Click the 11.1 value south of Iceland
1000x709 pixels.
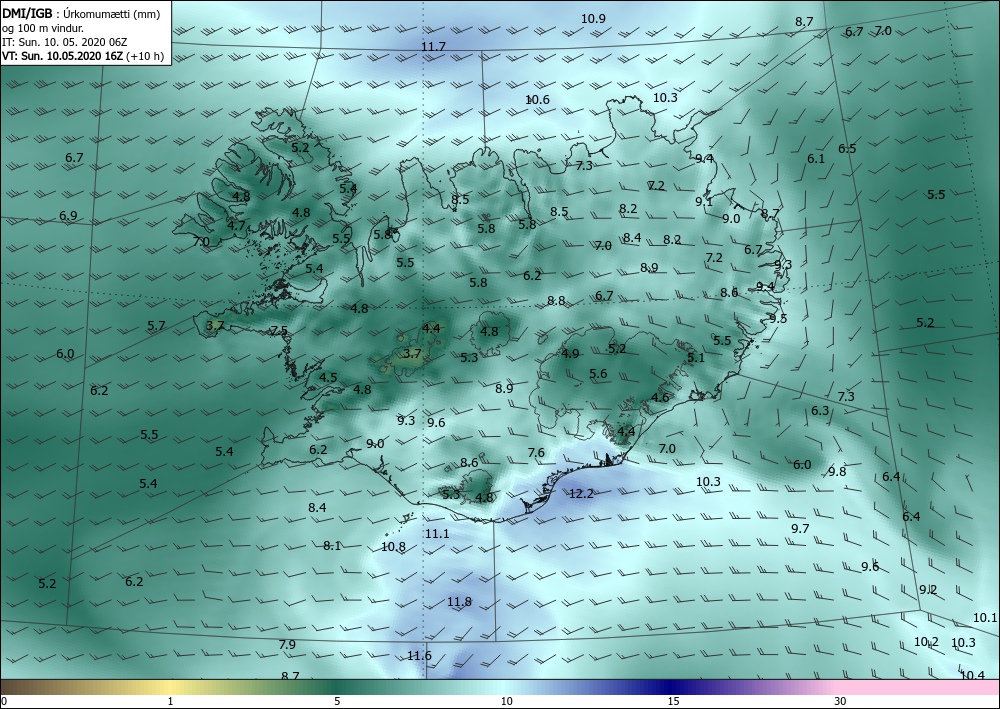click(437, 534)
